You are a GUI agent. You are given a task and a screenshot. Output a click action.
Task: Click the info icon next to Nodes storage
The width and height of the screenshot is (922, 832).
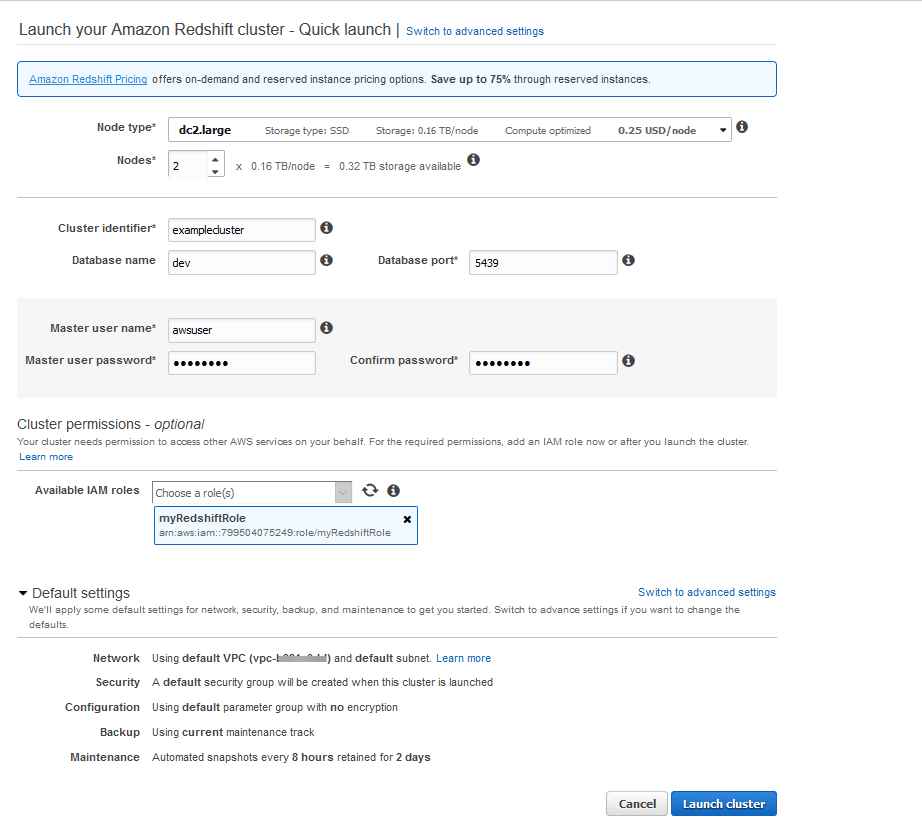(x=473, y=160)
